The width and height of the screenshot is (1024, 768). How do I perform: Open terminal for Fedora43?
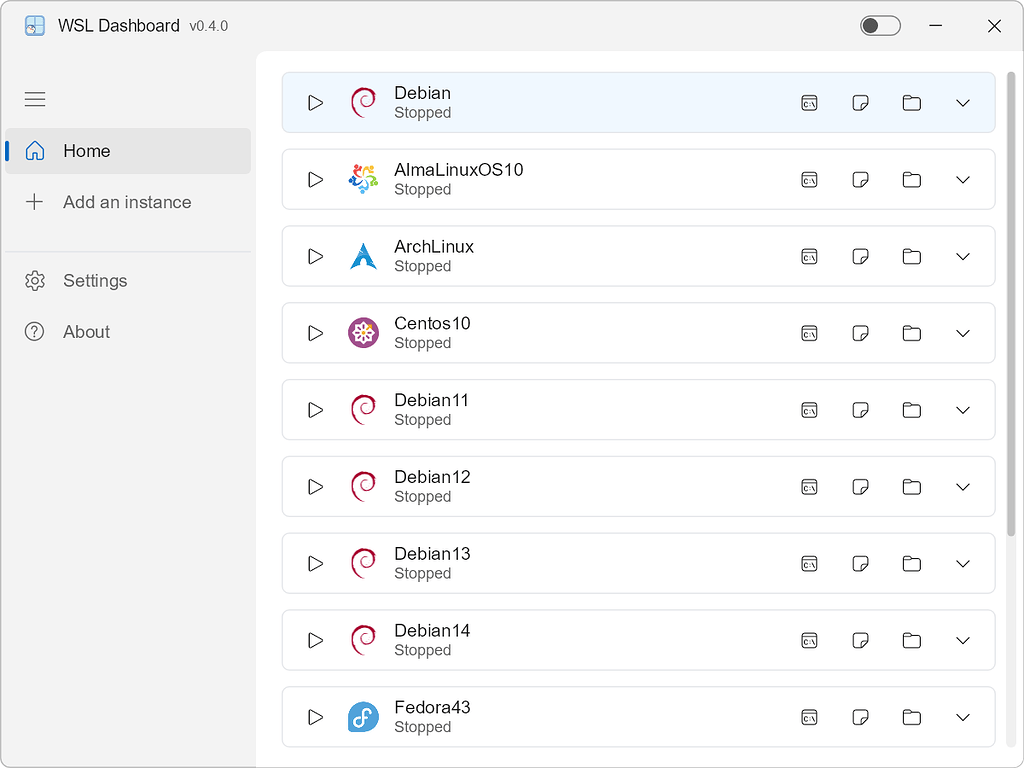(x=809, y=718)
